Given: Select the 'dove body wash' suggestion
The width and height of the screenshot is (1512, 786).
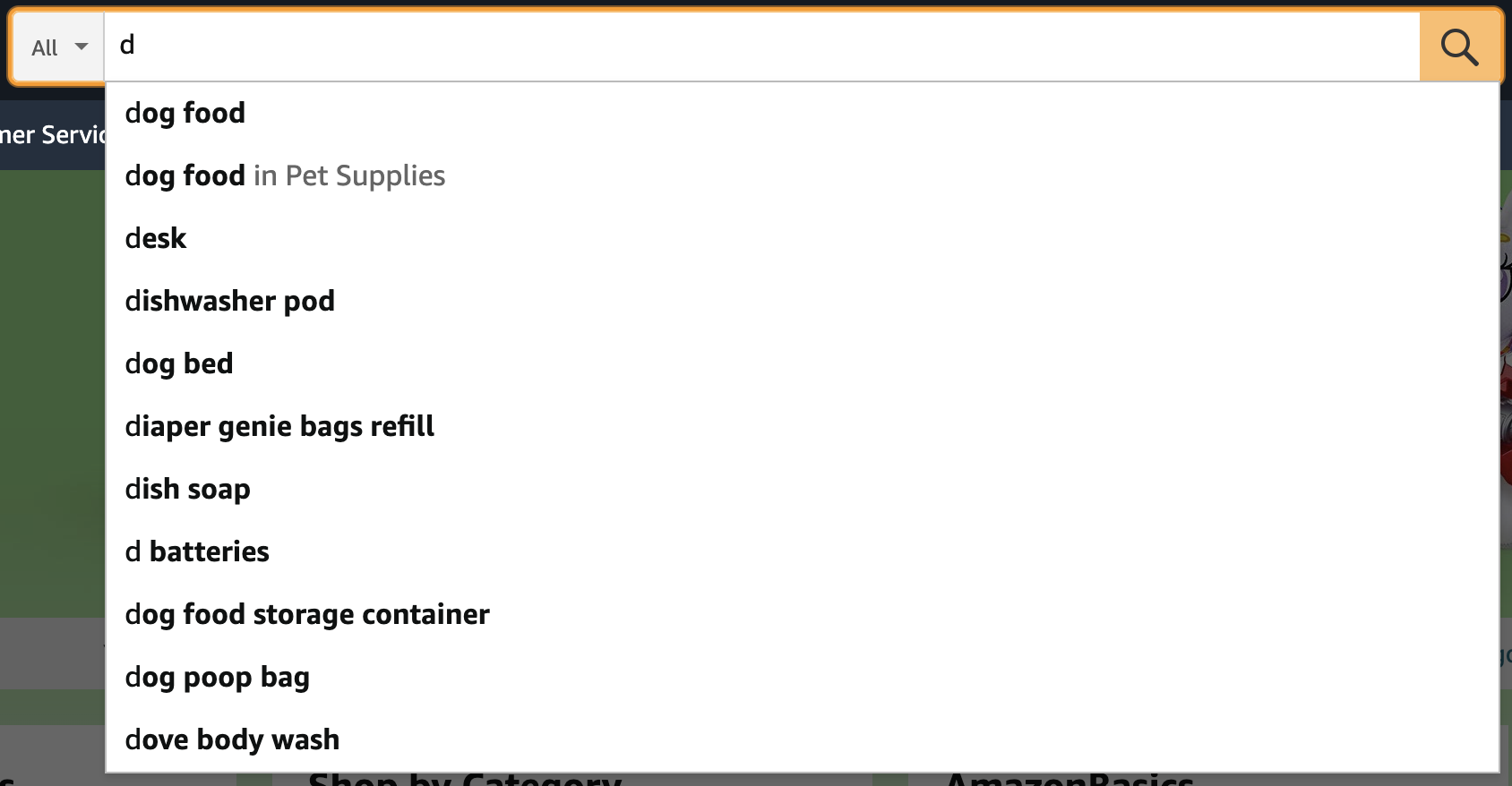Looking at the screenshot, I should pyautogui.click(x=232, y=739).
